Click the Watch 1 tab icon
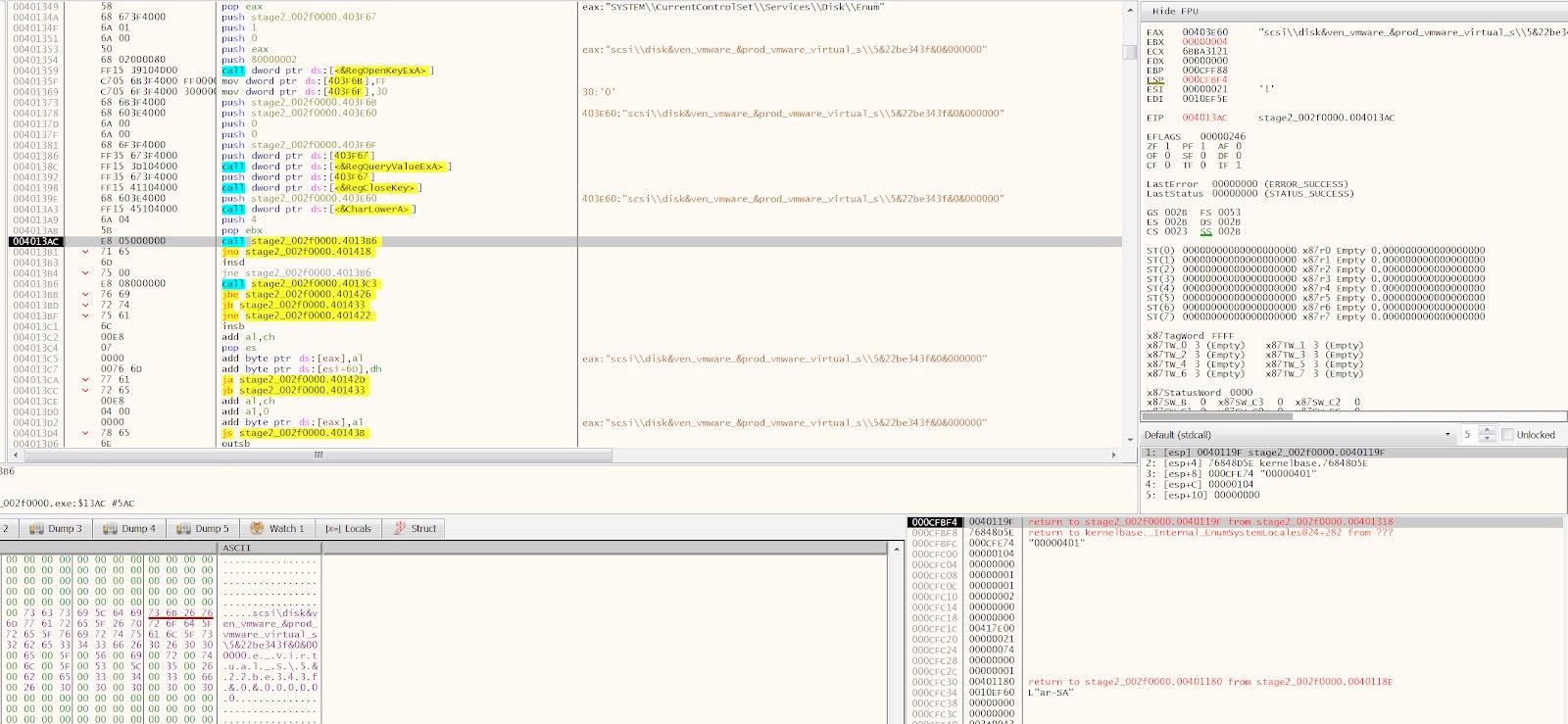Screen dimensions: 1568x724 click(257, 528)
